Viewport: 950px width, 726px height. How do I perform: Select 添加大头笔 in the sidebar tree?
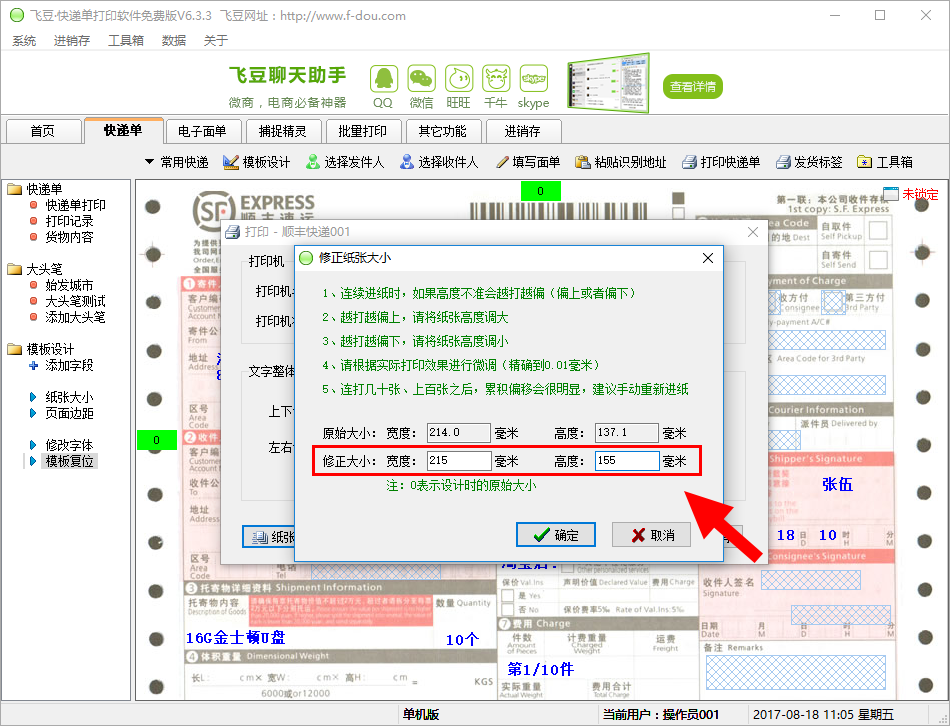click(75, 317)
